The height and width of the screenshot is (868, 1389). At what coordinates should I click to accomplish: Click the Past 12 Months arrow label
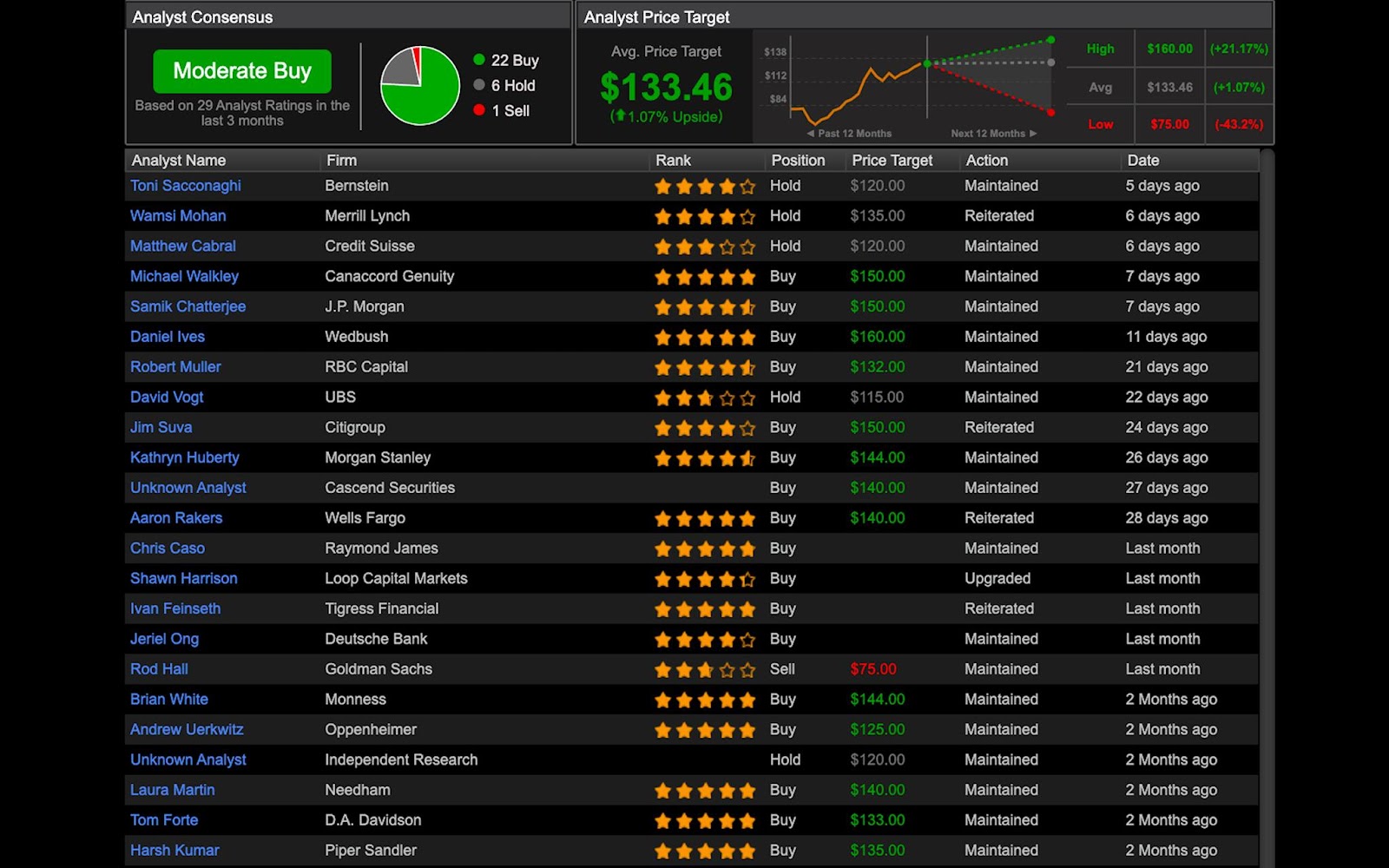pos(849,134)
